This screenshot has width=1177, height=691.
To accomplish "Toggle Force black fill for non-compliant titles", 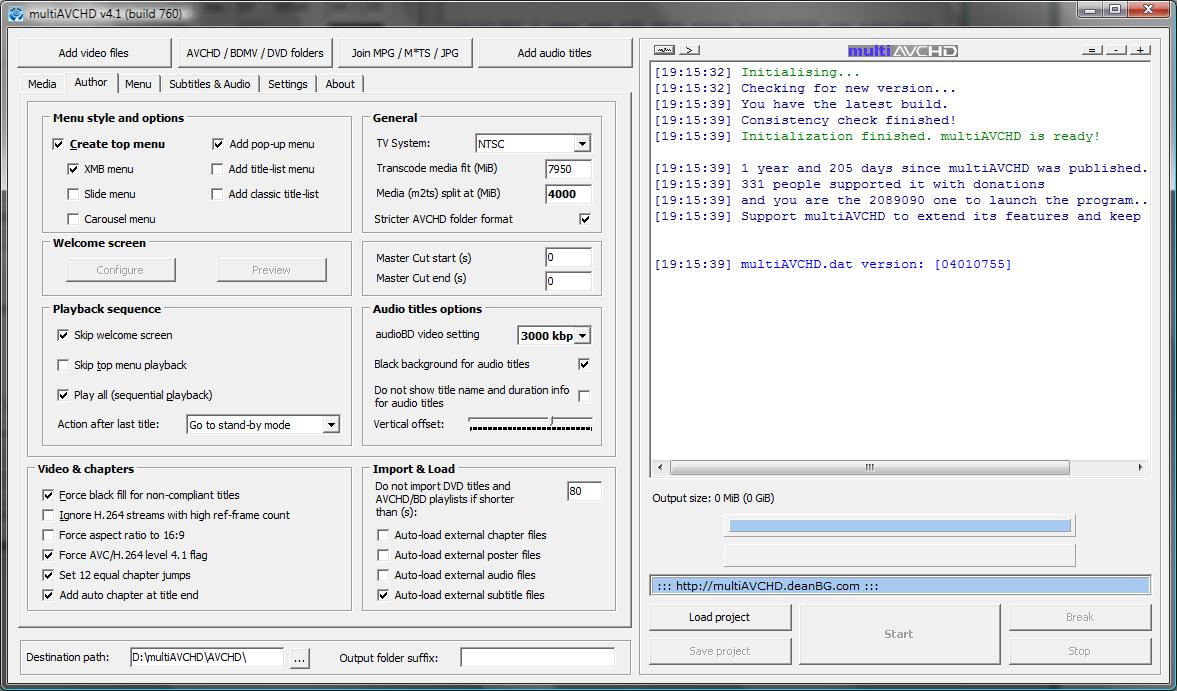I will [x=48, y=495].
